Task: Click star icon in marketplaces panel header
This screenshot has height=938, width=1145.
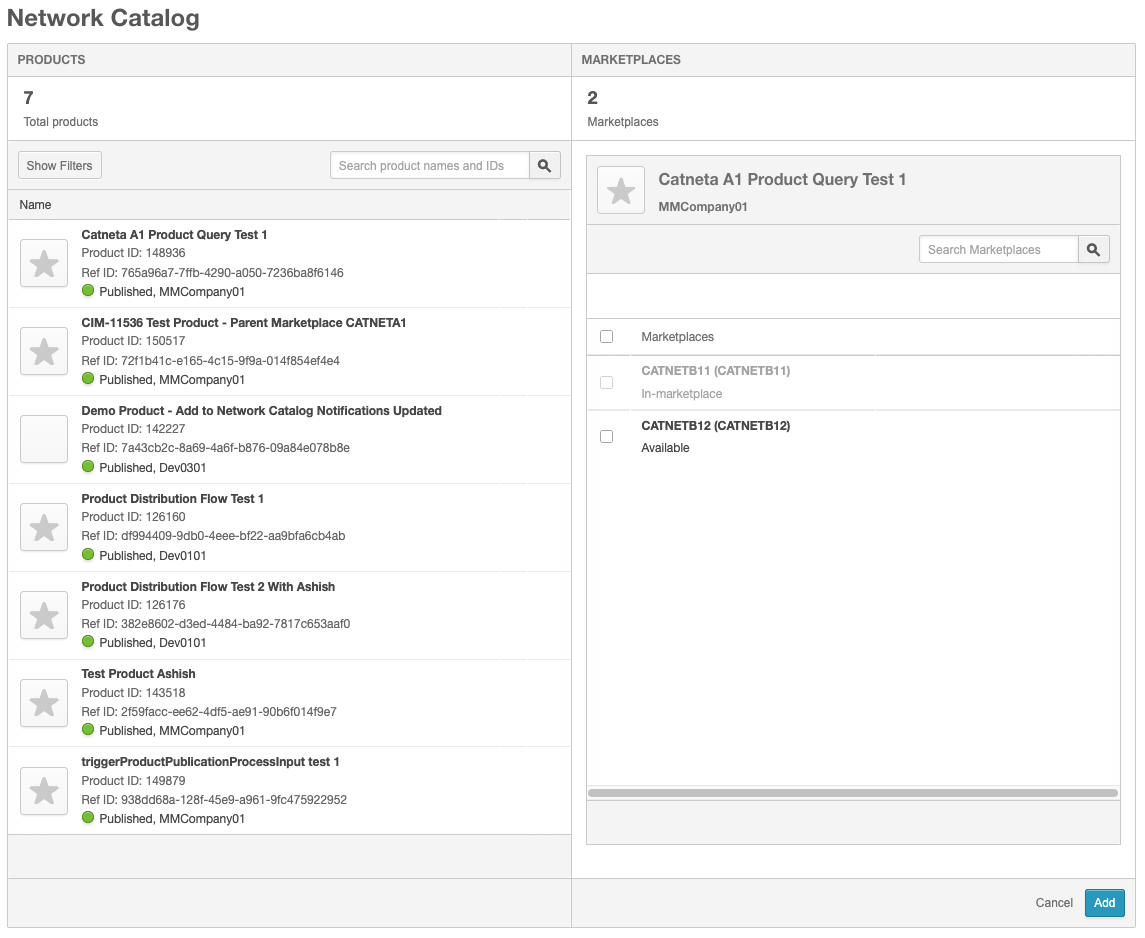Action: [x=621, y=190]
